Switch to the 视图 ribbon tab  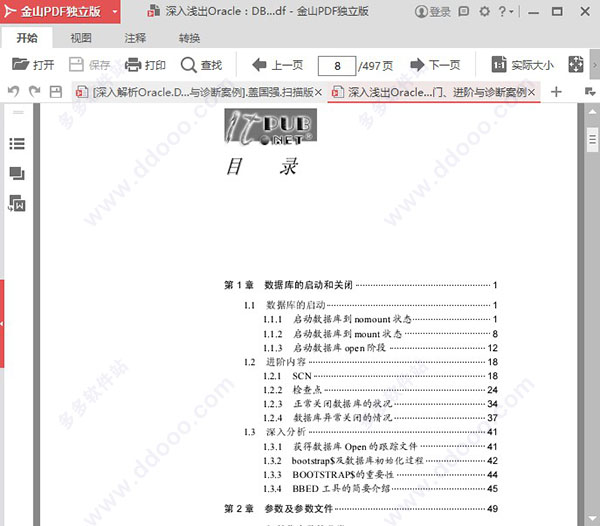[x=81, y=38]
